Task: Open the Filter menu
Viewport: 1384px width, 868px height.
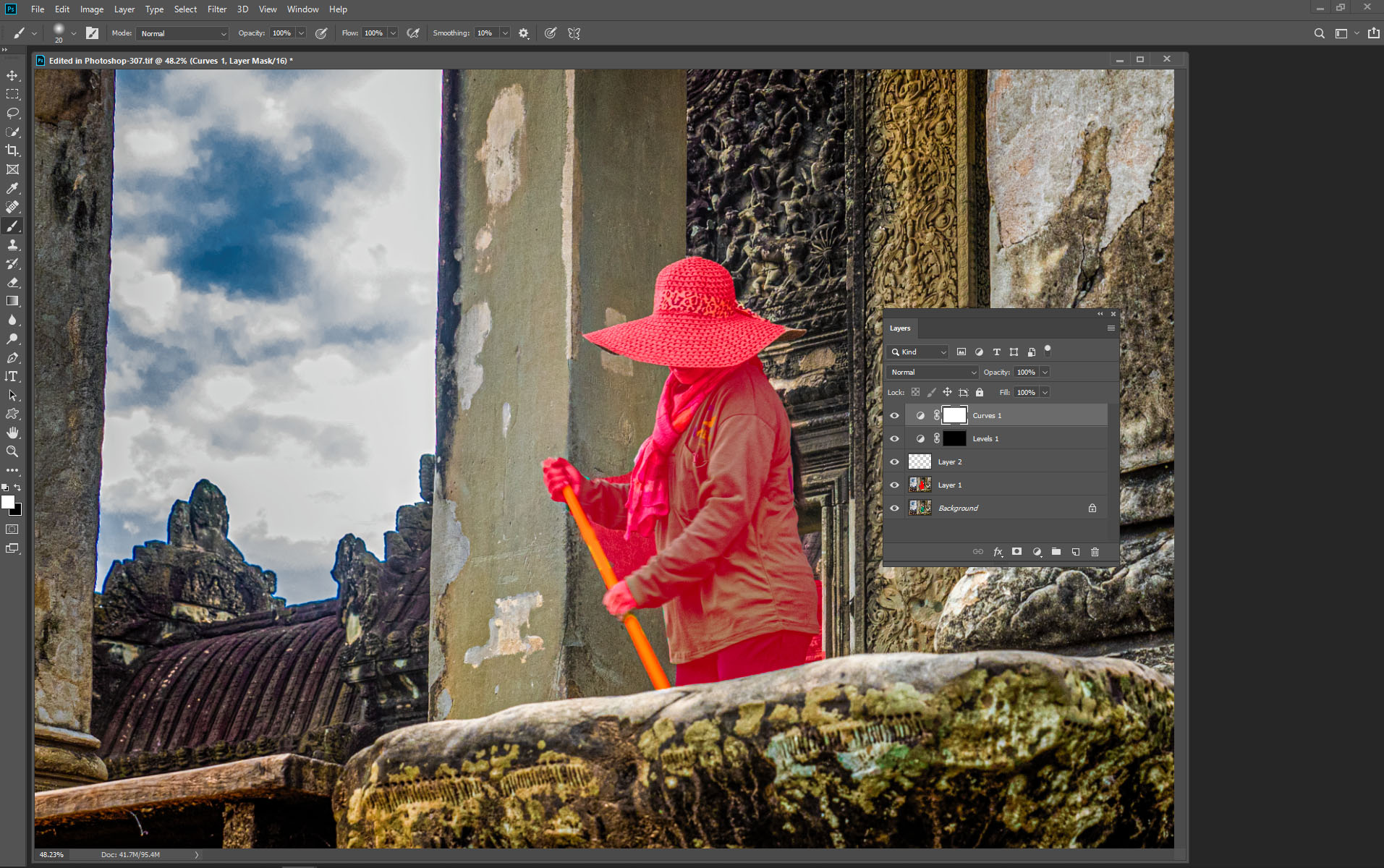Action: click(217, 9)
